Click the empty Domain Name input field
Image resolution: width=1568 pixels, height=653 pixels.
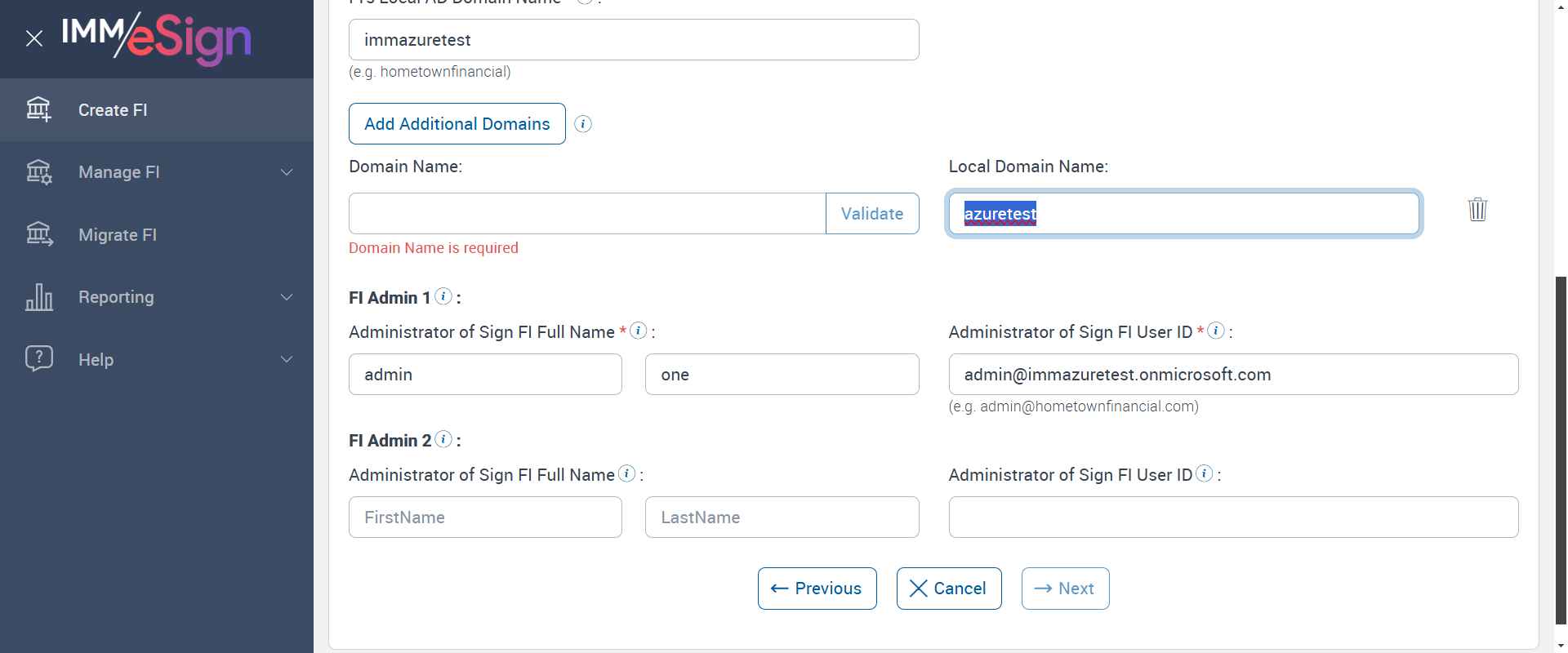pyautogui.click(x=586, y=214)
